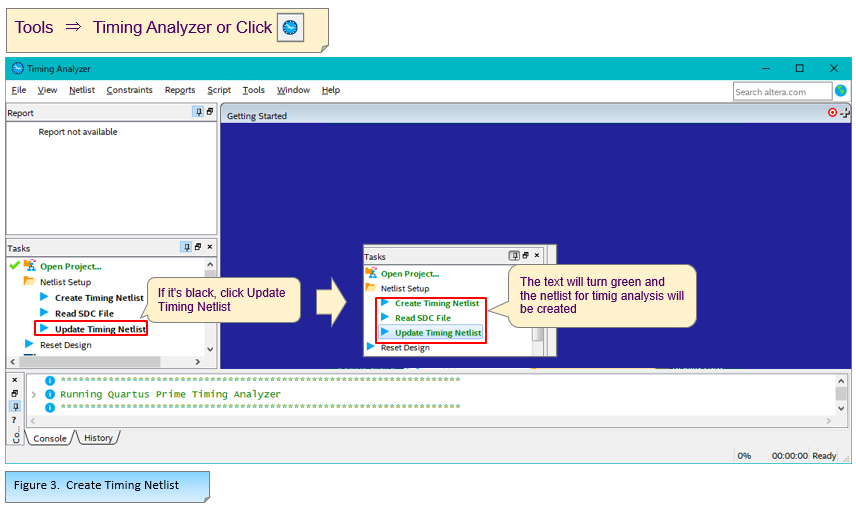Click the Read SDC File play arrow in left panel
The width and height of the screenshot is (856, 507).
click(x=44, y=313)
